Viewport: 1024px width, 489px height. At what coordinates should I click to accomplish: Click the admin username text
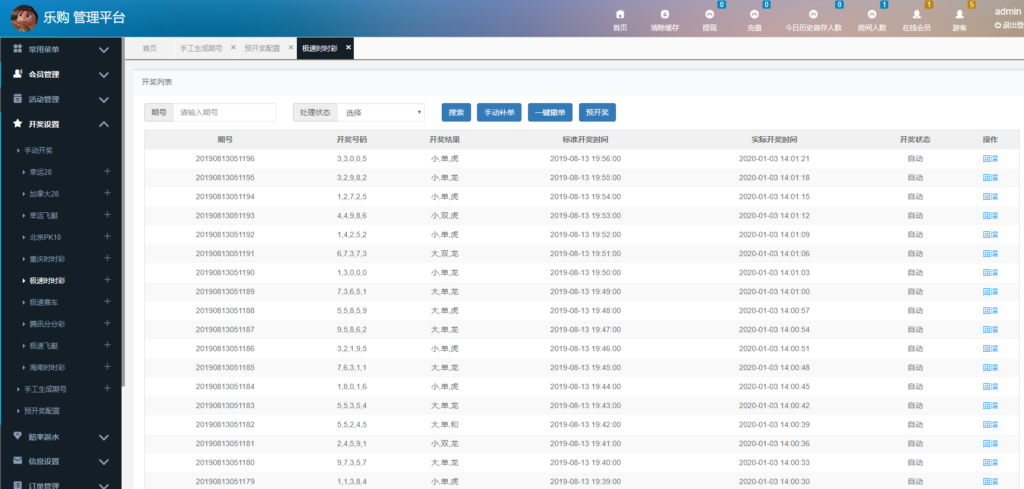pyautogui.click(x=1009, y=11)
